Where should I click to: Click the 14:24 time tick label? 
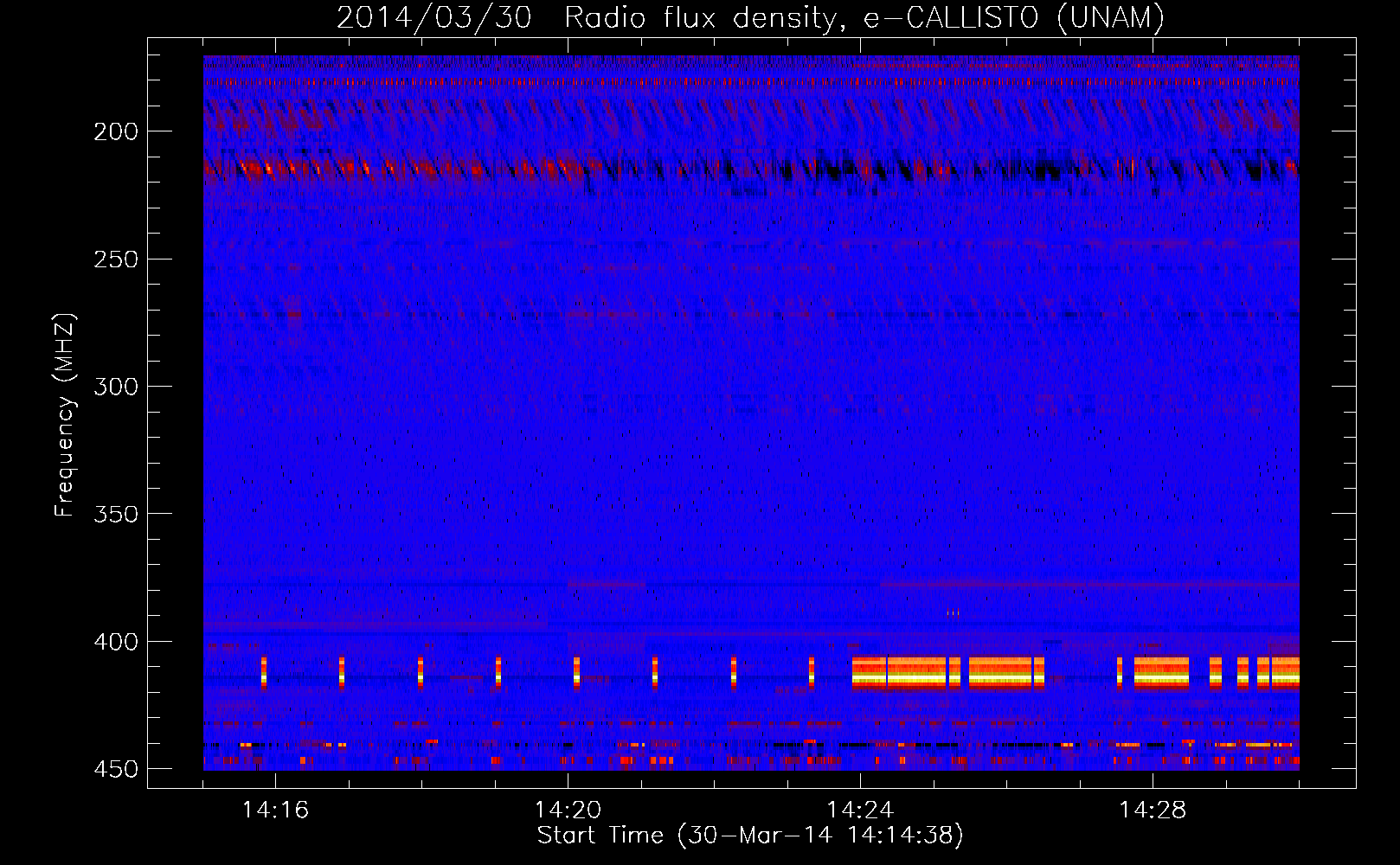tap(860, 811)
